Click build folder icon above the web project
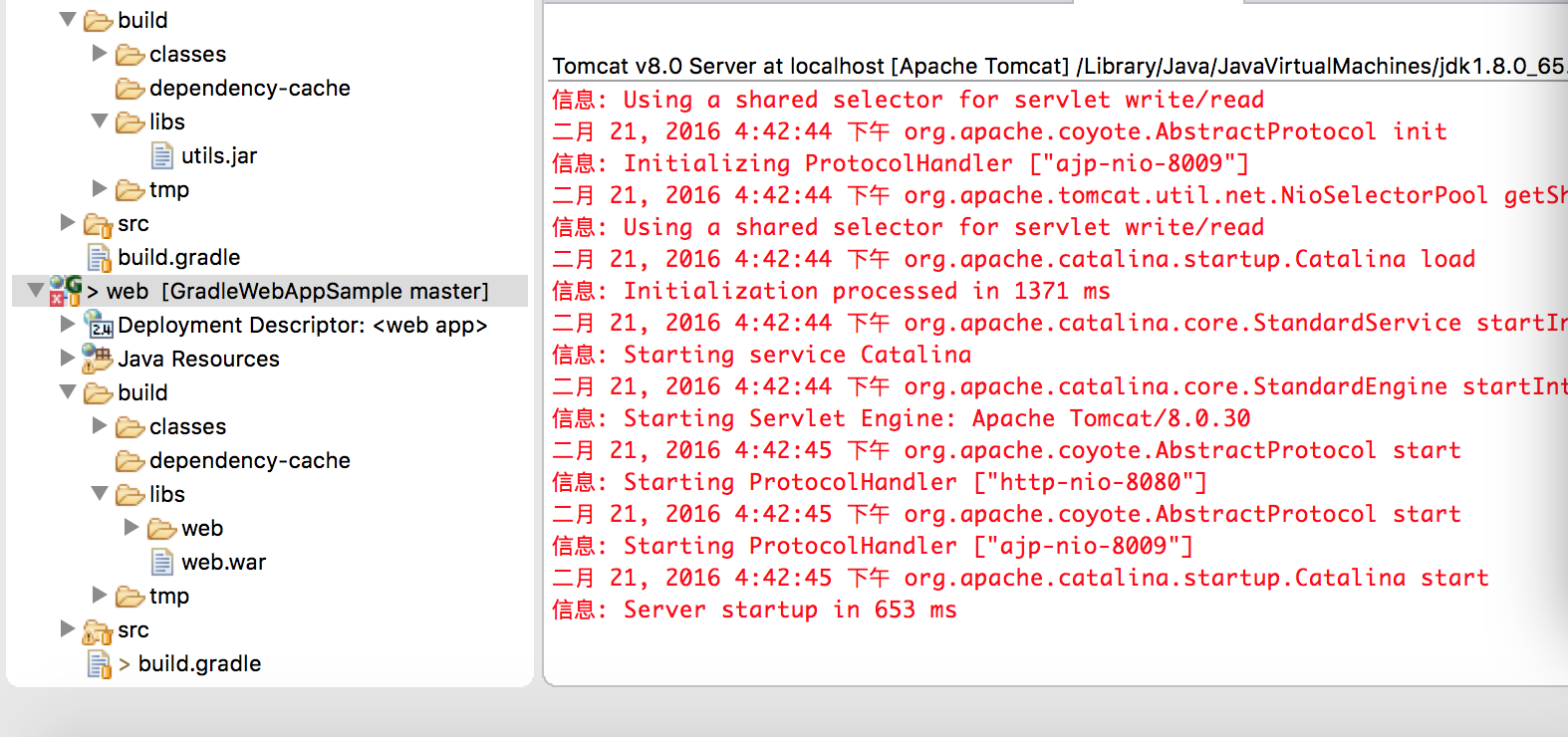The width and height of the screenshot is (1568, 737). pos(99,20)
